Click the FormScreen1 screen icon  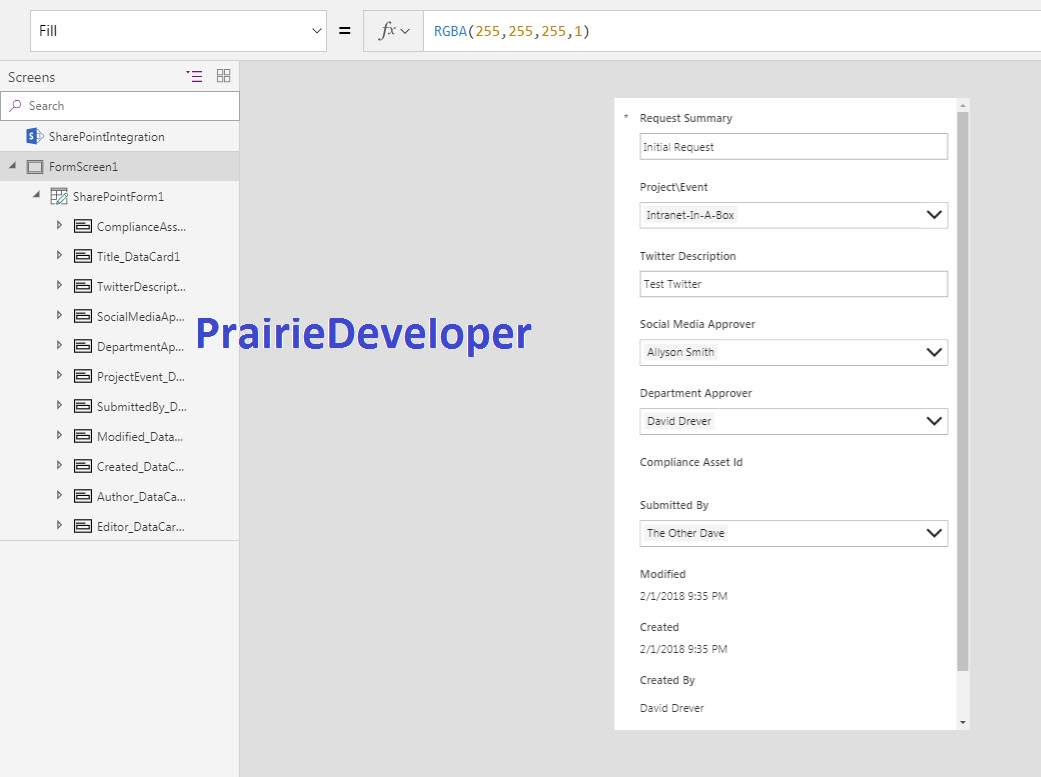tap(35, 167)
